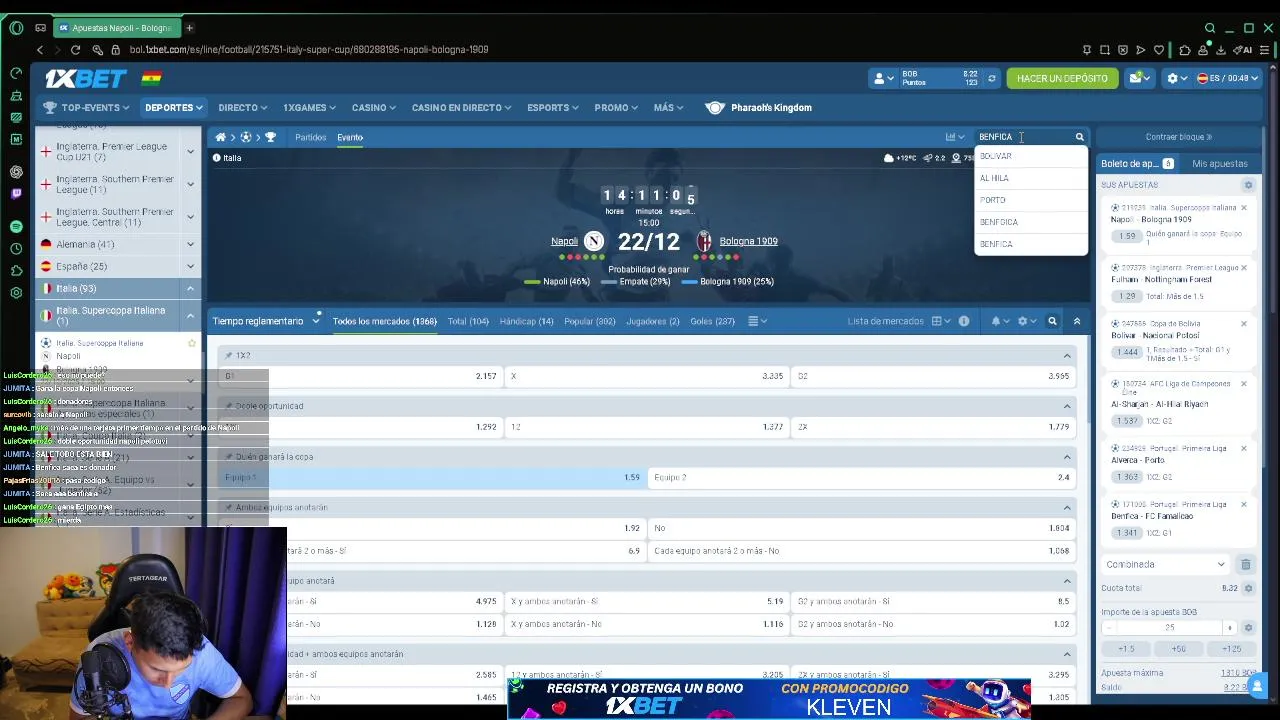Click the search magnifier beside BENFICA
The width and height of the screenshot is (1280, 720).
(x=1079, y=137)
